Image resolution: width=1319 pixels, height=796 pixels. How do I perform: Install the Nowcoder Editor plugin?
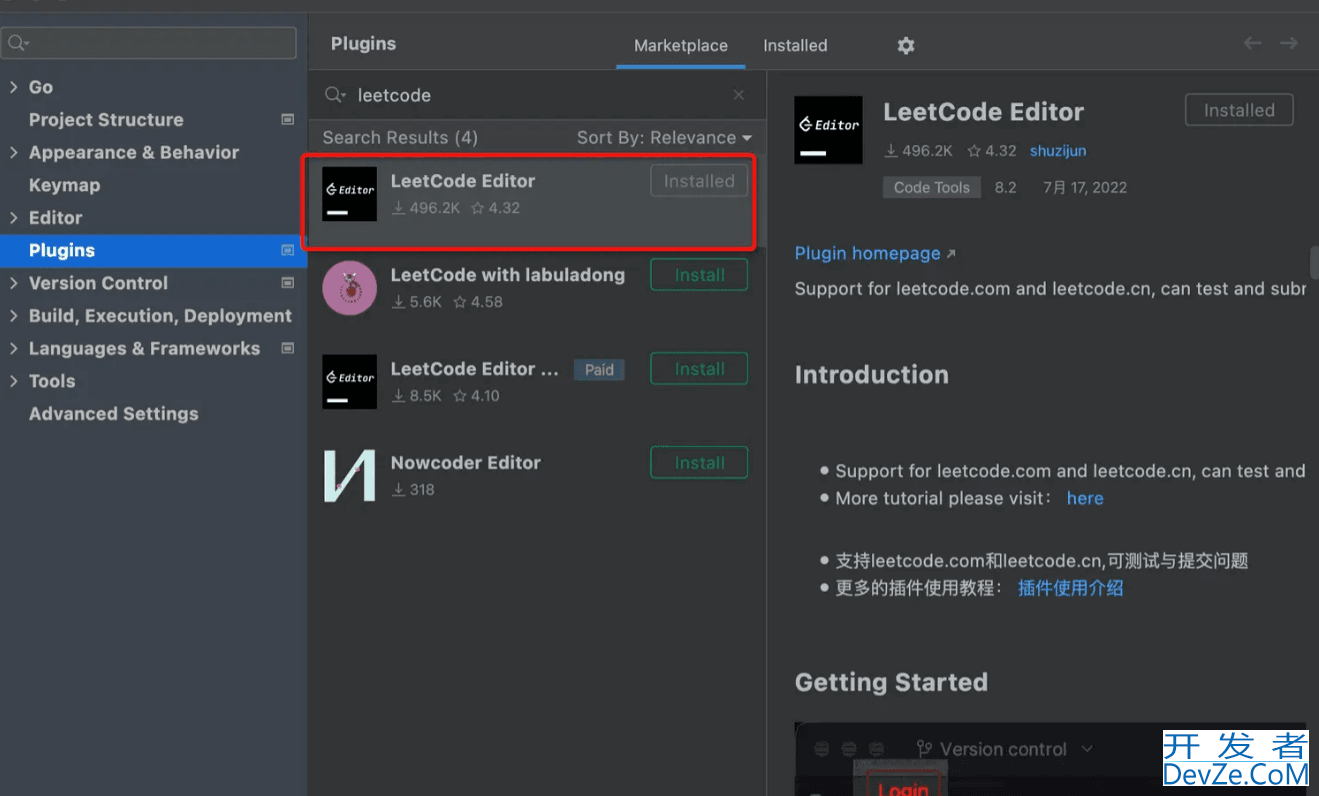[x=699, y=463]
